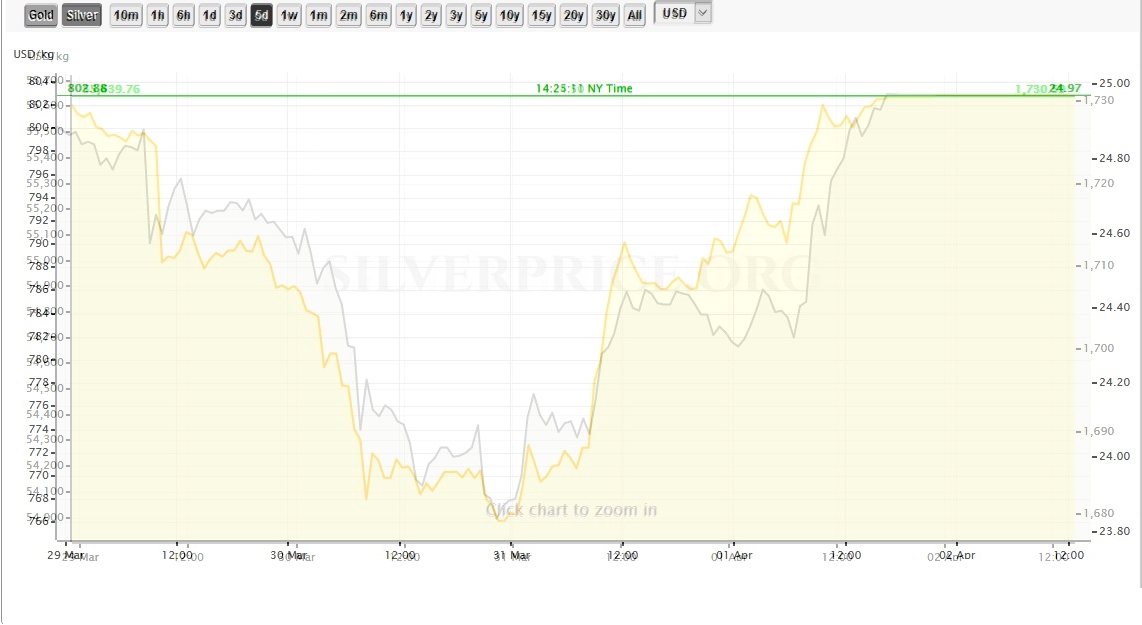The image size is (1142, 625).
Task: Pick the 3d range button
Action: tap(235, 15)
